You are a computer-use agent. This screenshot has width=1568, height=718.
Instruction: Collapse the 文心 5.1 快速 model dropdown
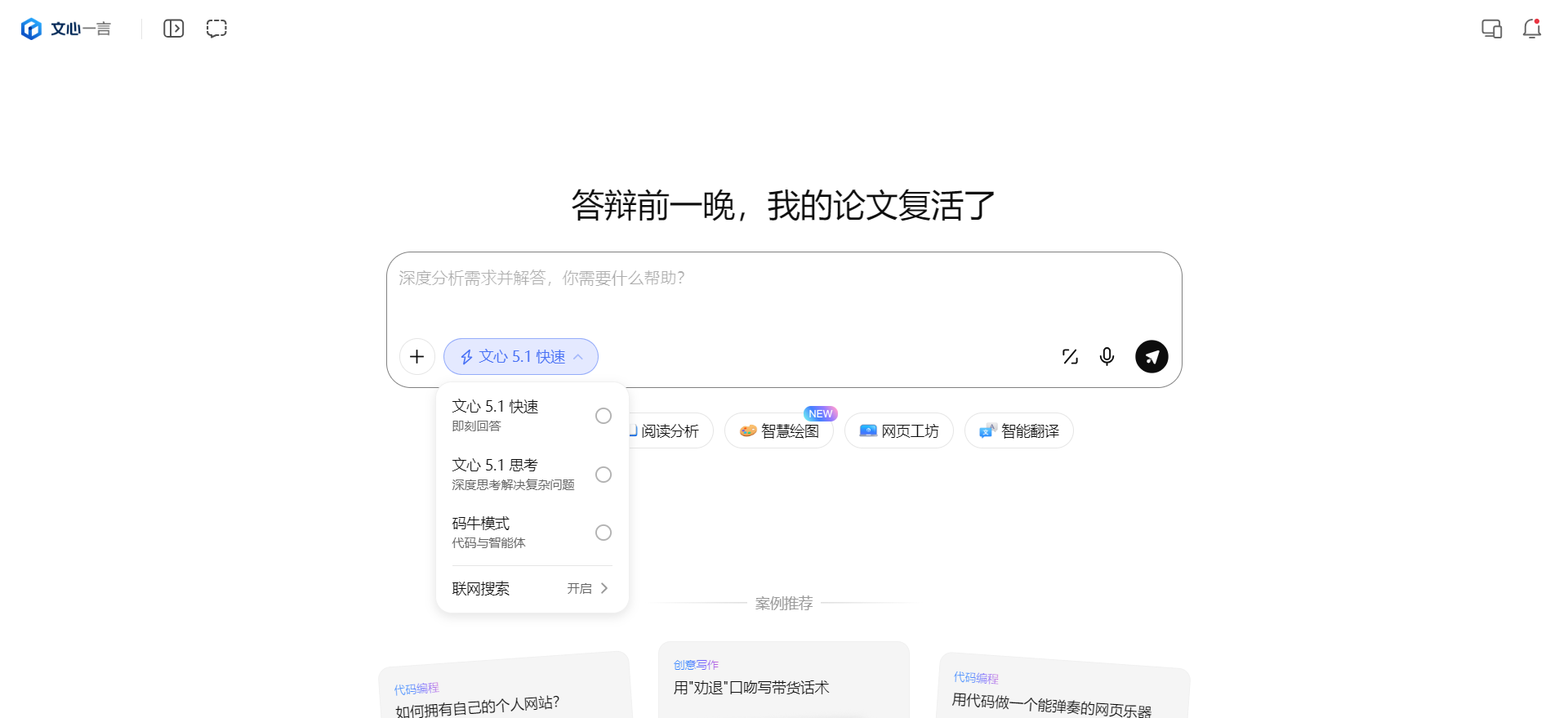coord(521,356)
